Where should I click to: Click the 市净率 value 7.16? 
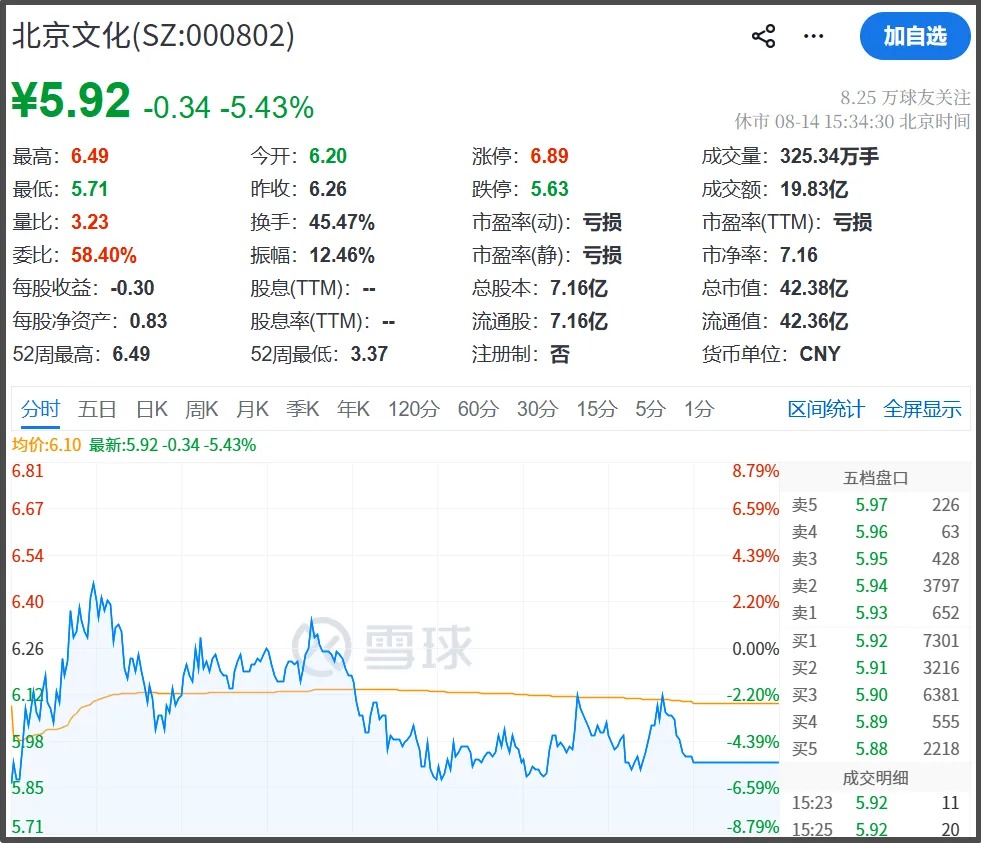coord(798,255)
